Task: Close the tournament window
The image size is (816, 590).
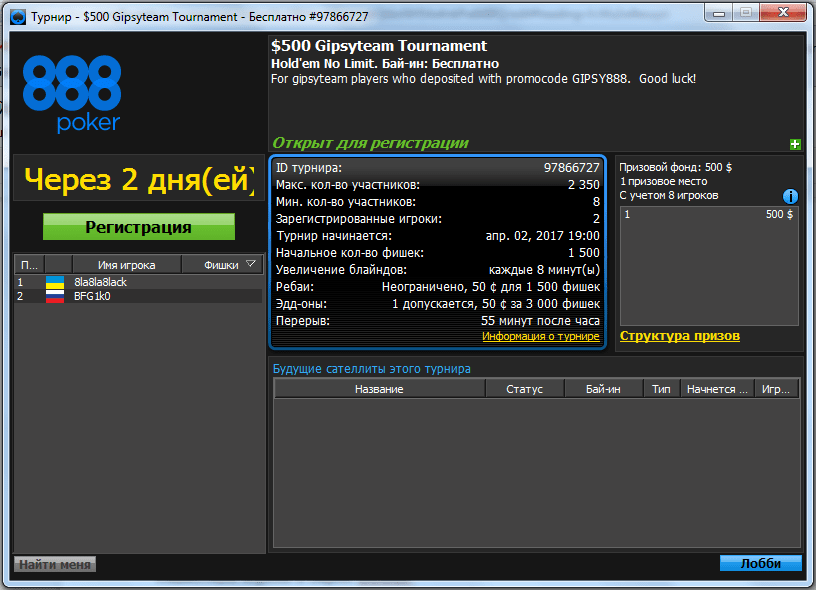Action: tap(783, 12)
